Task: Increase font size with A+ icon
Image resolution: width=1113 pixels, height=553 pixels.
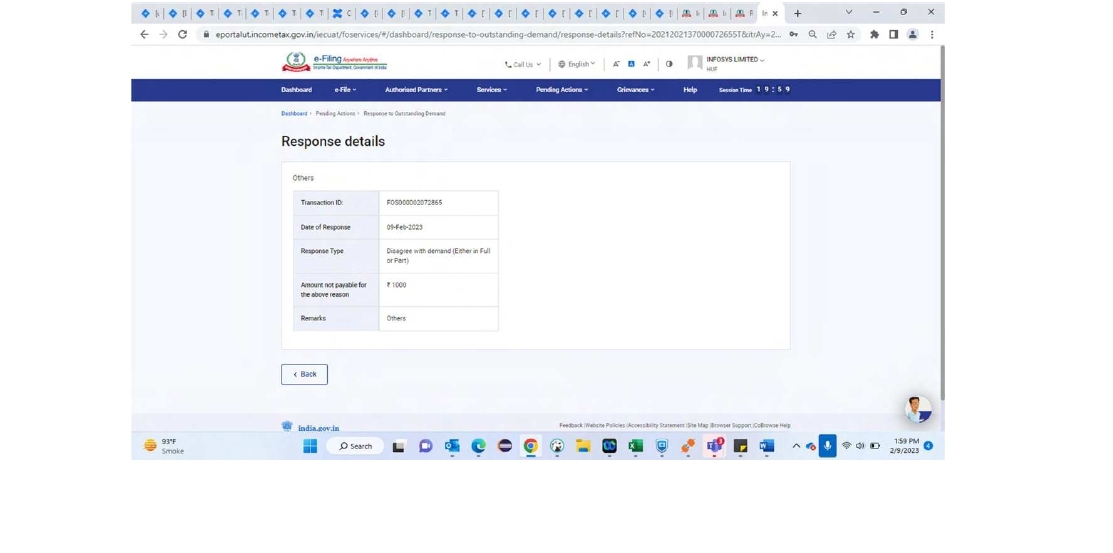Action: (646, 64)
